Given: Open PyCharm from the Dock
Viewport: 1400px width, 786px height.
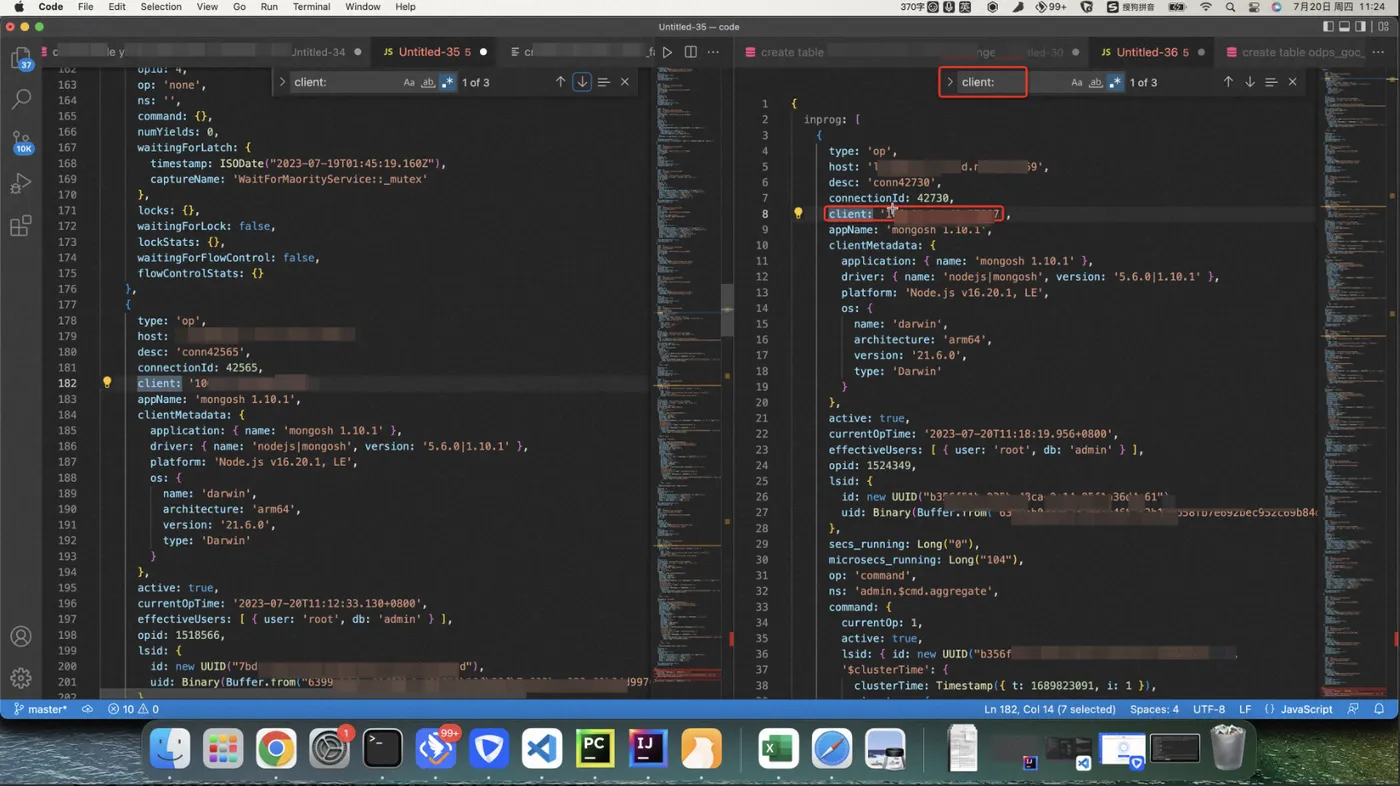Looking at the screenshot, I should [595, 748].
